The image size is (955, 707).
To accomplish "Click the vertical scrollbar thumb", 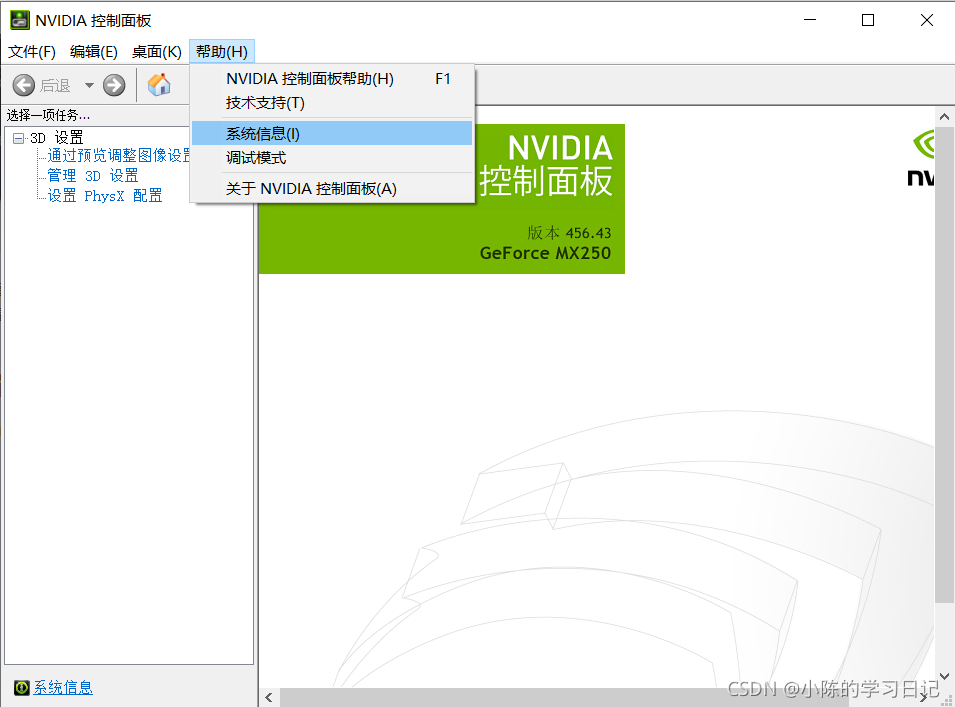I will [x=944, y=365].
